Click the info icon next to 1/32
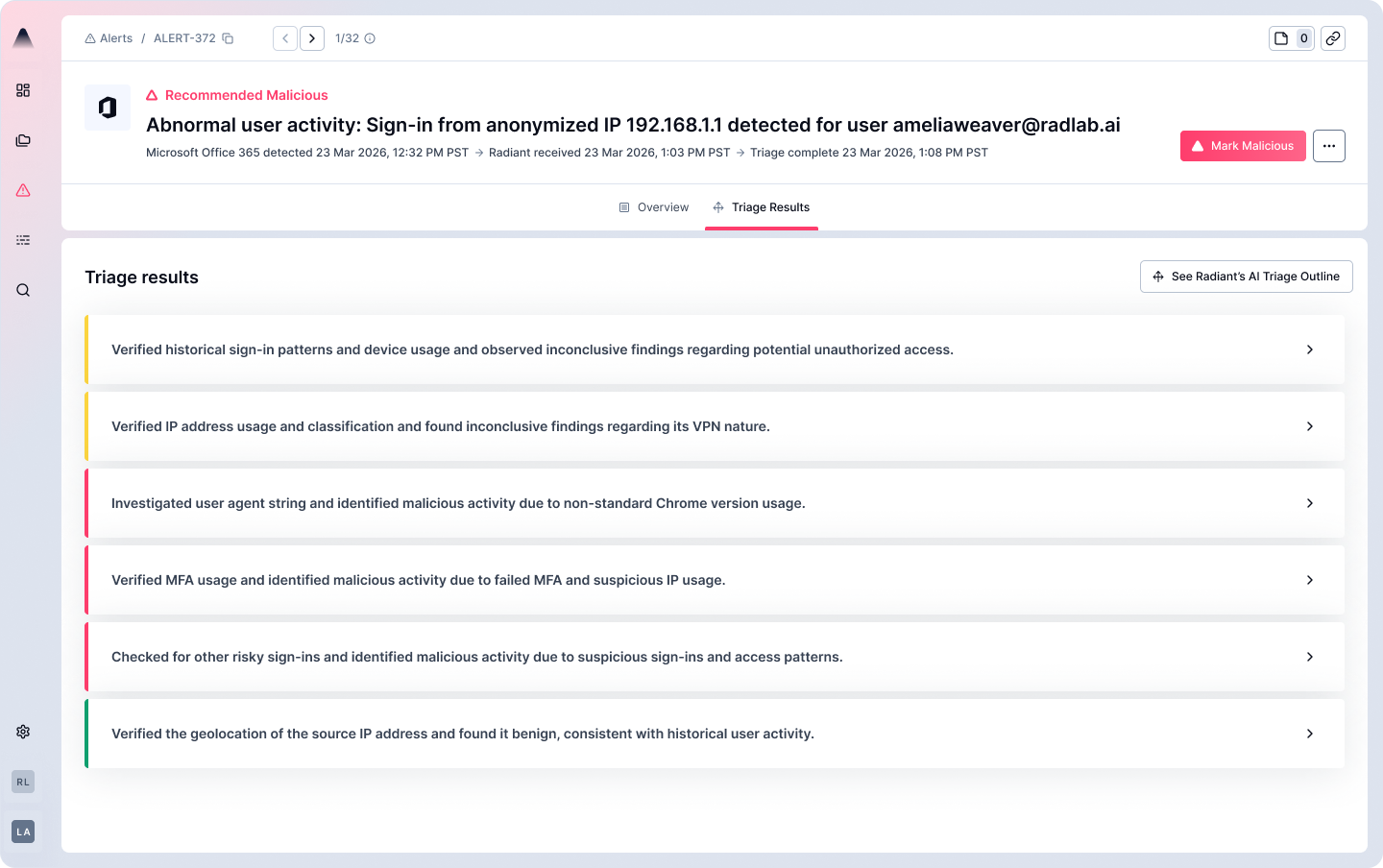The height and width of the screenshot is (868, 1383). 370,38
